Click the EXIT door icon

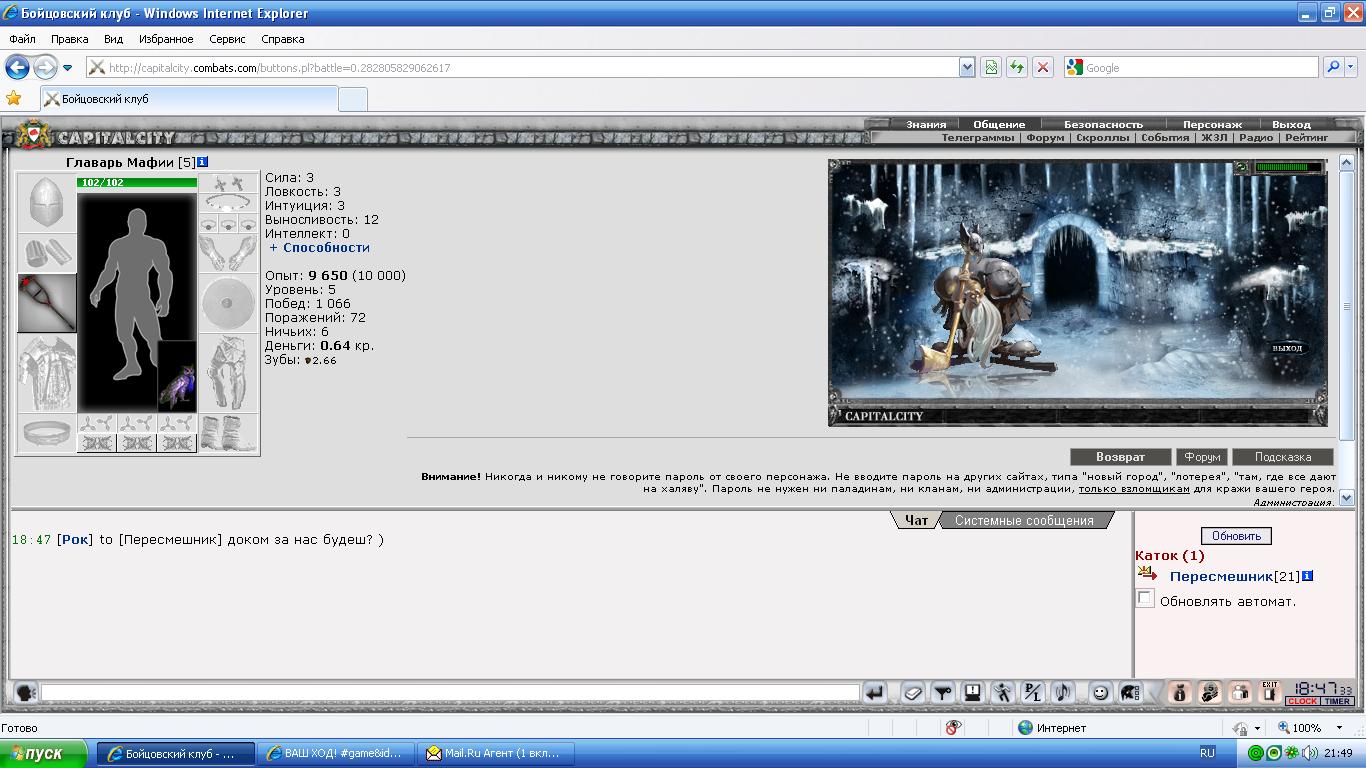(1270, 692)
